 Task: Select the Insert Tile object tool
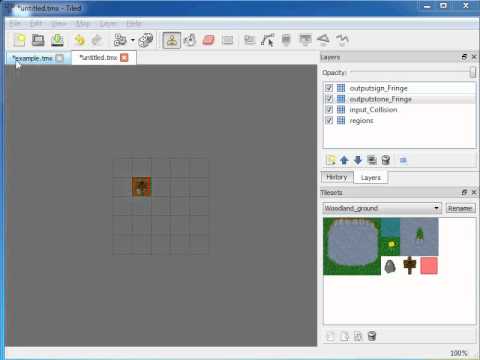coord(305,40)
